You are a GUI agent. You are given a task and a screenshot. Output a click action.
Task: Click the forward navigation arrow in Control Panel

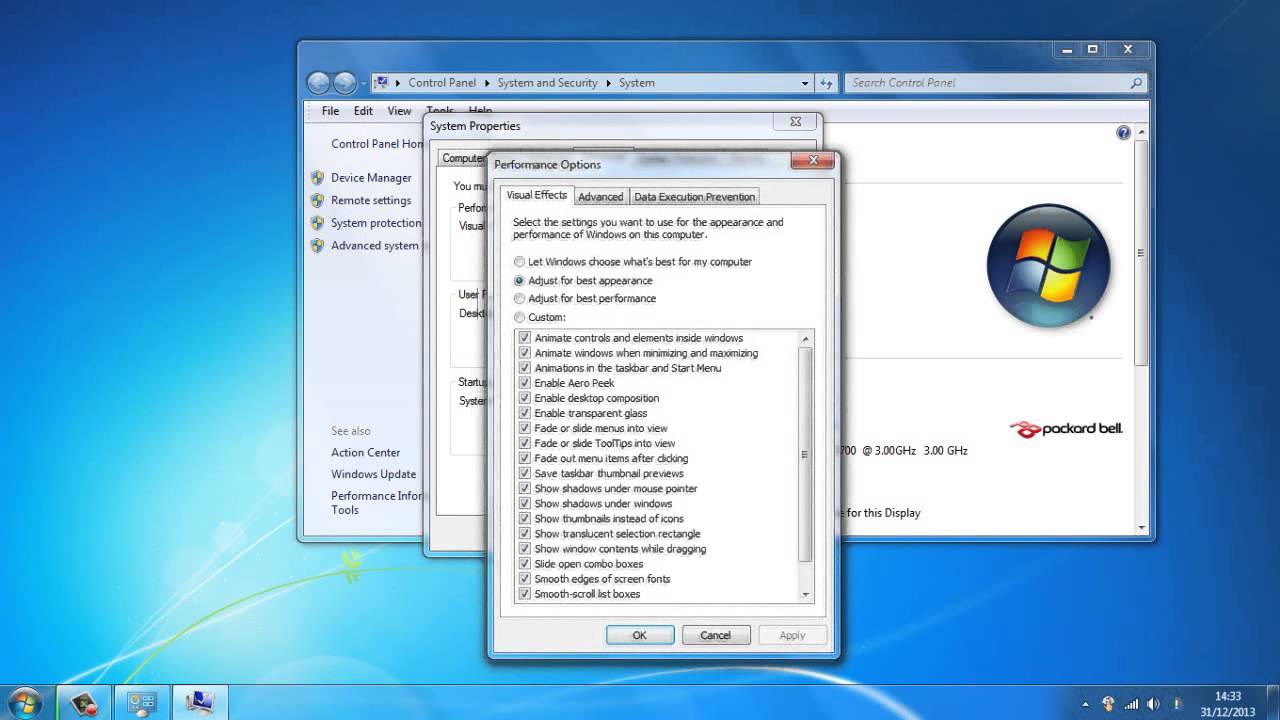(x=344, y=83)
